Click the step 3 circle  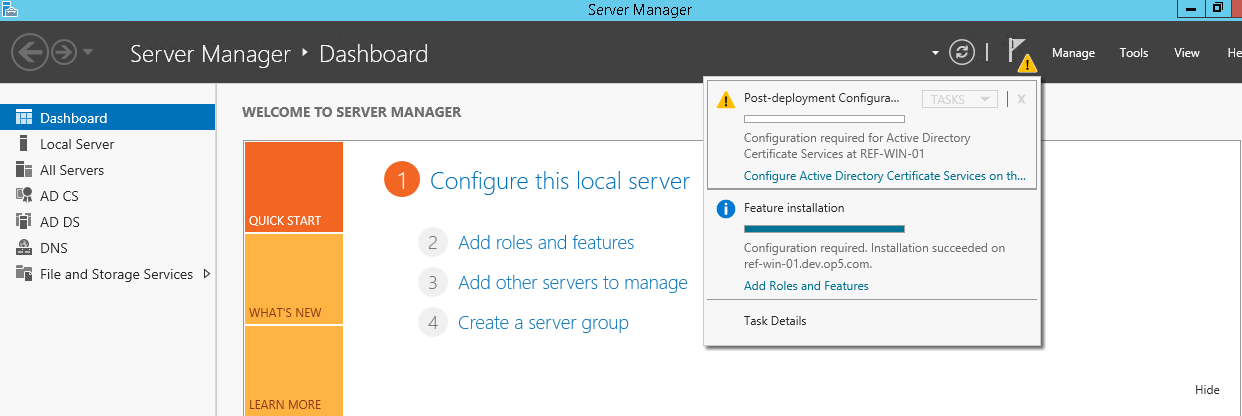click(432, 283)
